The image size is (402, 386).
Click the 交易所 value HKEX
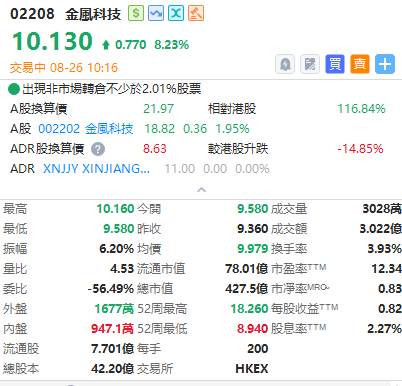[252, 369]
